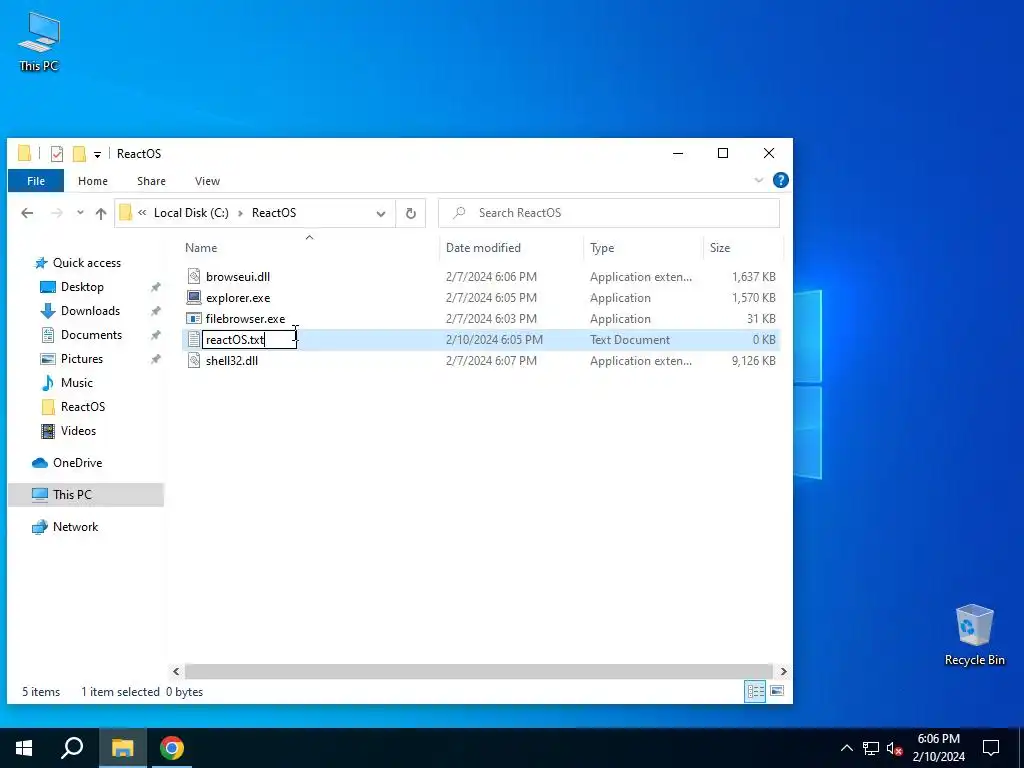Image resolution: width=1024 pixels, height=768 pixels.
Task: Open recent locations dropdown arrow
Action: tap(80, 213)
